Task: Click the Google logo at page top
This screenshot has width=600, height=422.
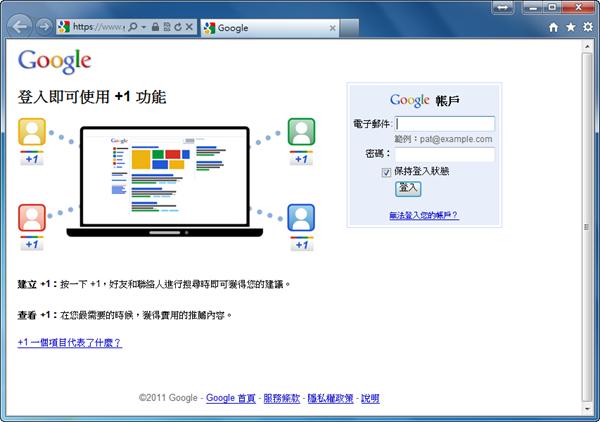Action: [55, 61]
